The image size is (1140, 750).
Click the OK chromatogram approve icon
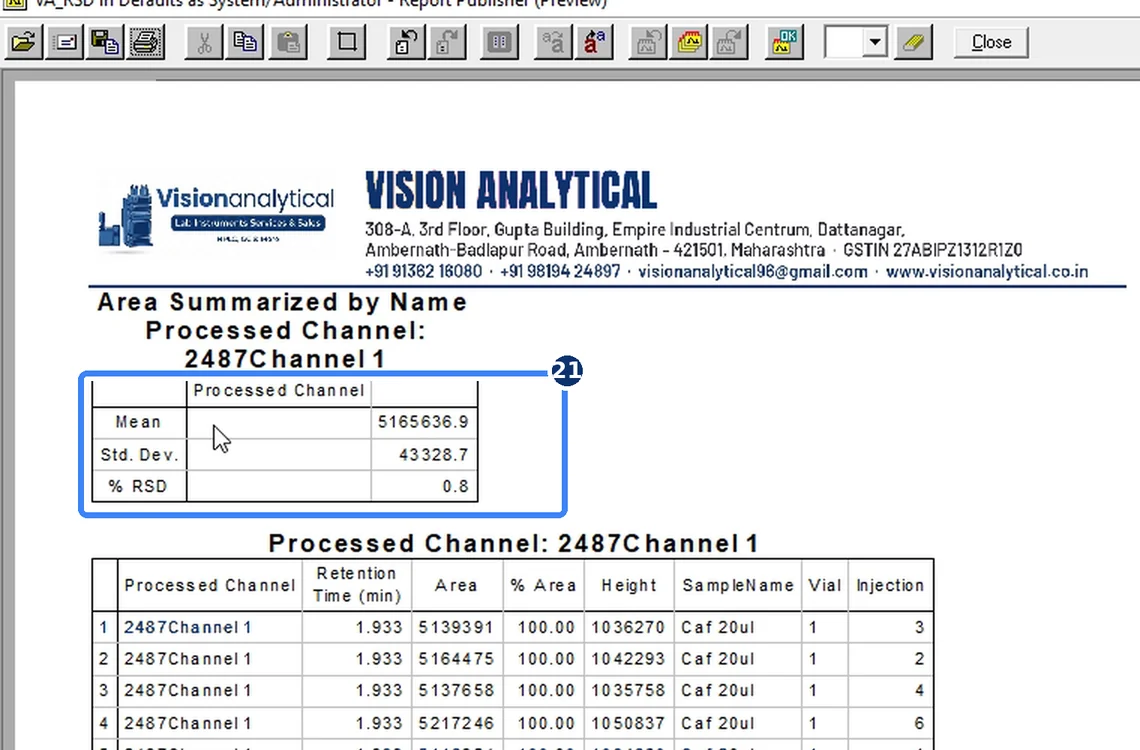(x=784, y=42)
